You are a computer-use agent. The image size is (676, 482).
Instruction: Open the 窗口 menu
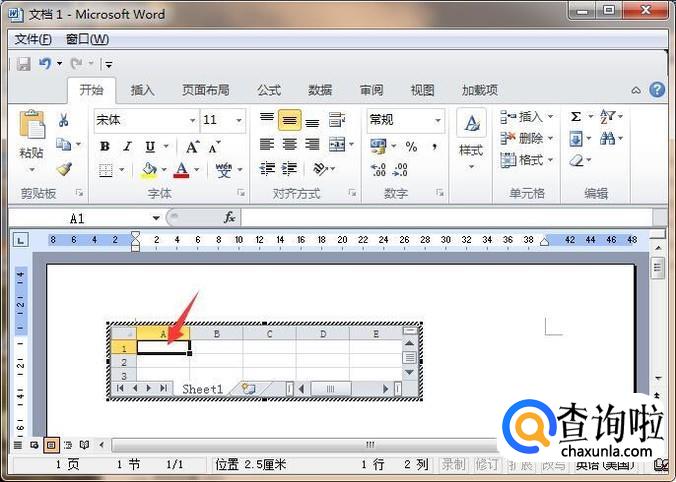(x=87, y=39)
